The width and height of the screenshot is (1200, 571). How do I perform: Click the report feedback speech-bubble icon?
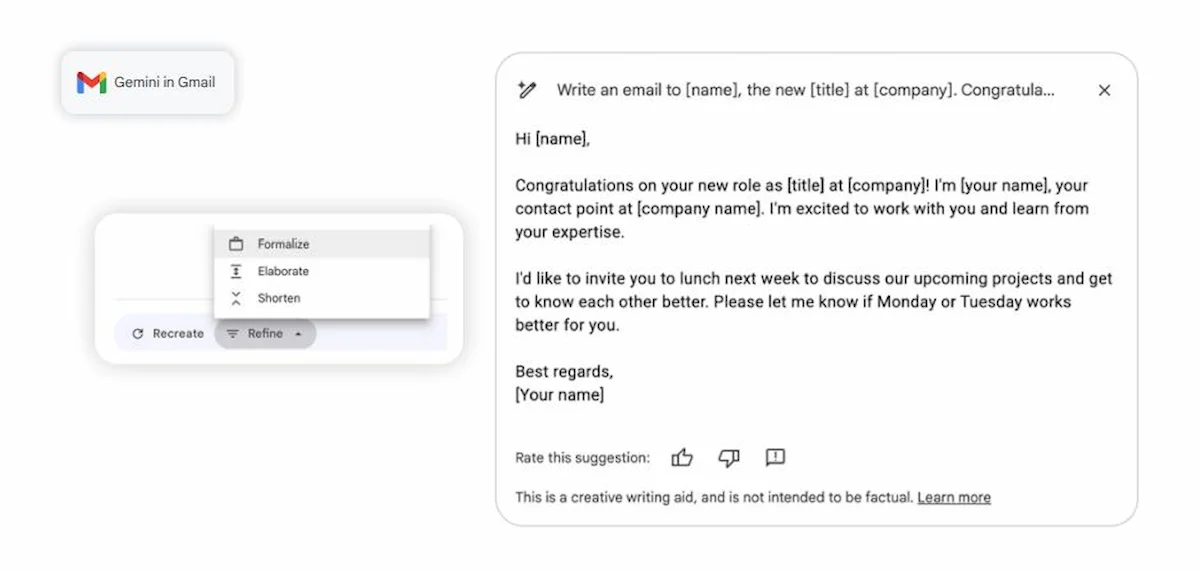click(775, 458)
